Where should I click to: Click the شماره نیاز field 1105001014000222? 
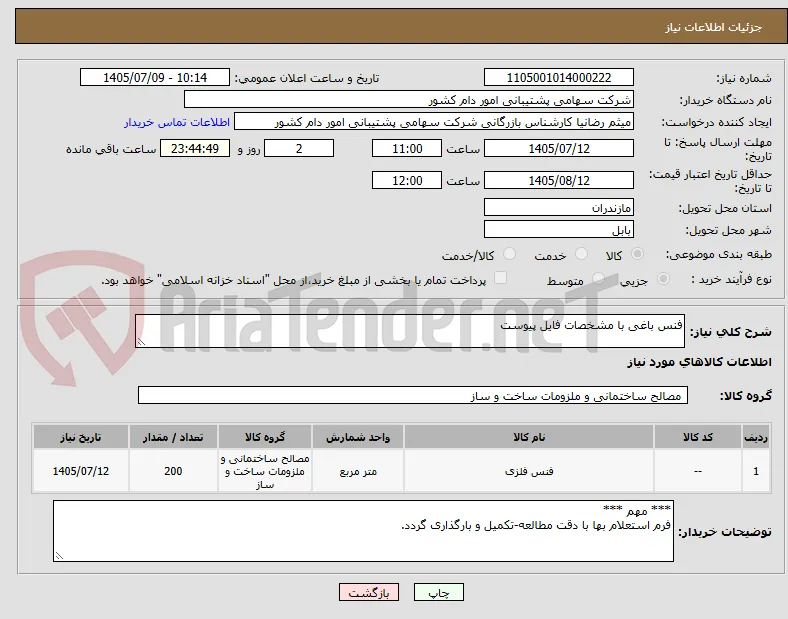pyautogui.click(x=559, y=77)
